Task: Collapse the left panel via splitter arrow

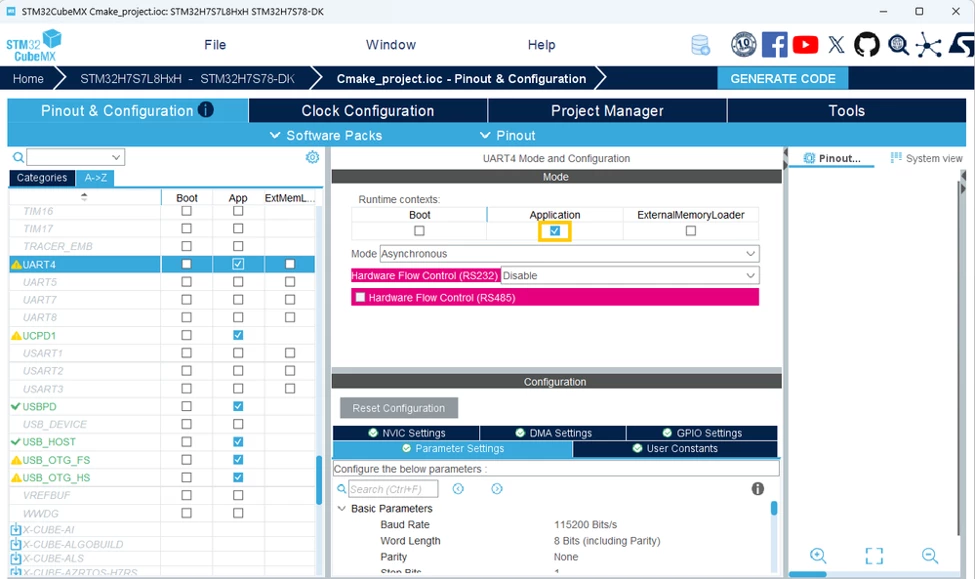Action: coord(785,153)
